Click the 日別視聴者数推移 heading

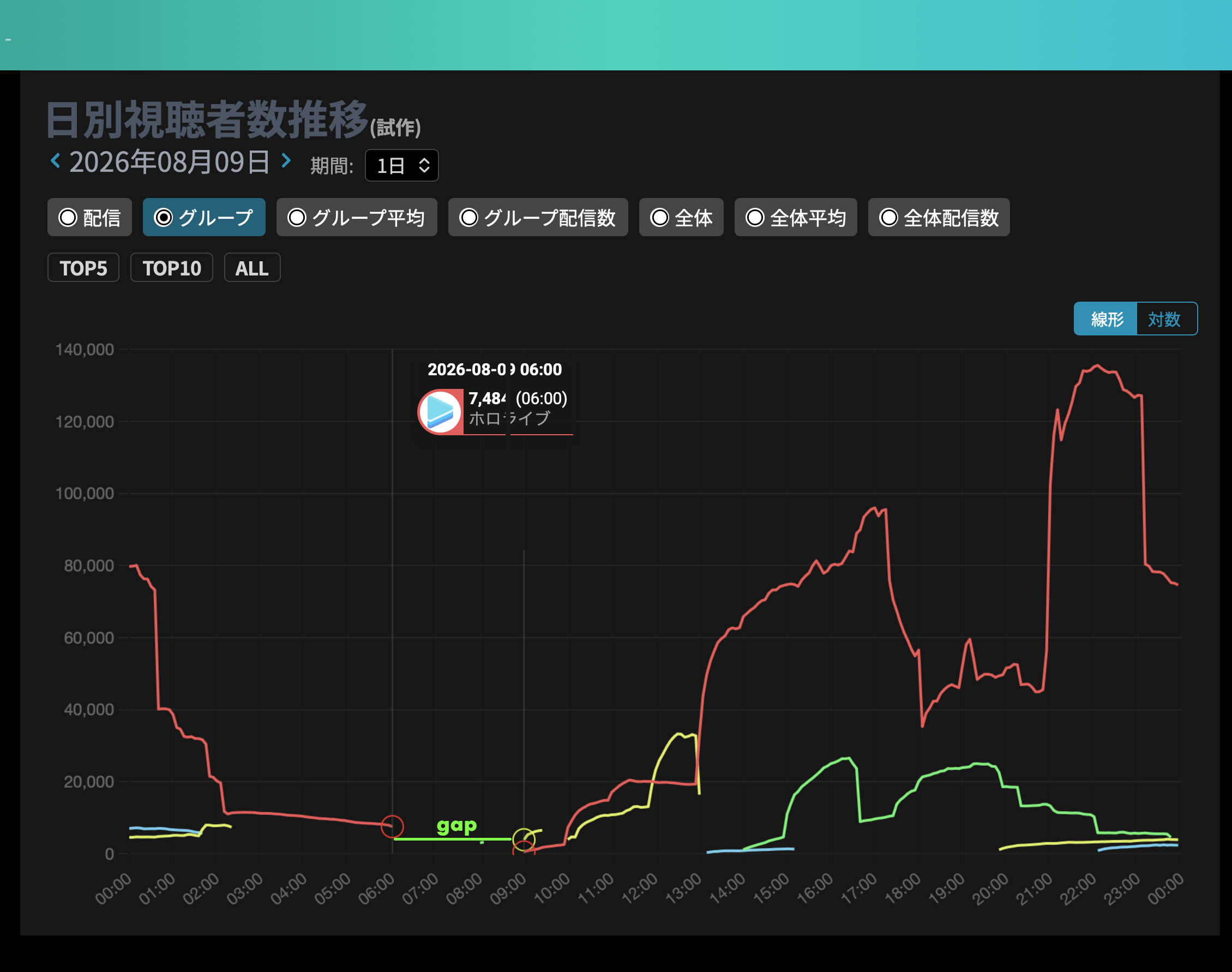point(207,119)
